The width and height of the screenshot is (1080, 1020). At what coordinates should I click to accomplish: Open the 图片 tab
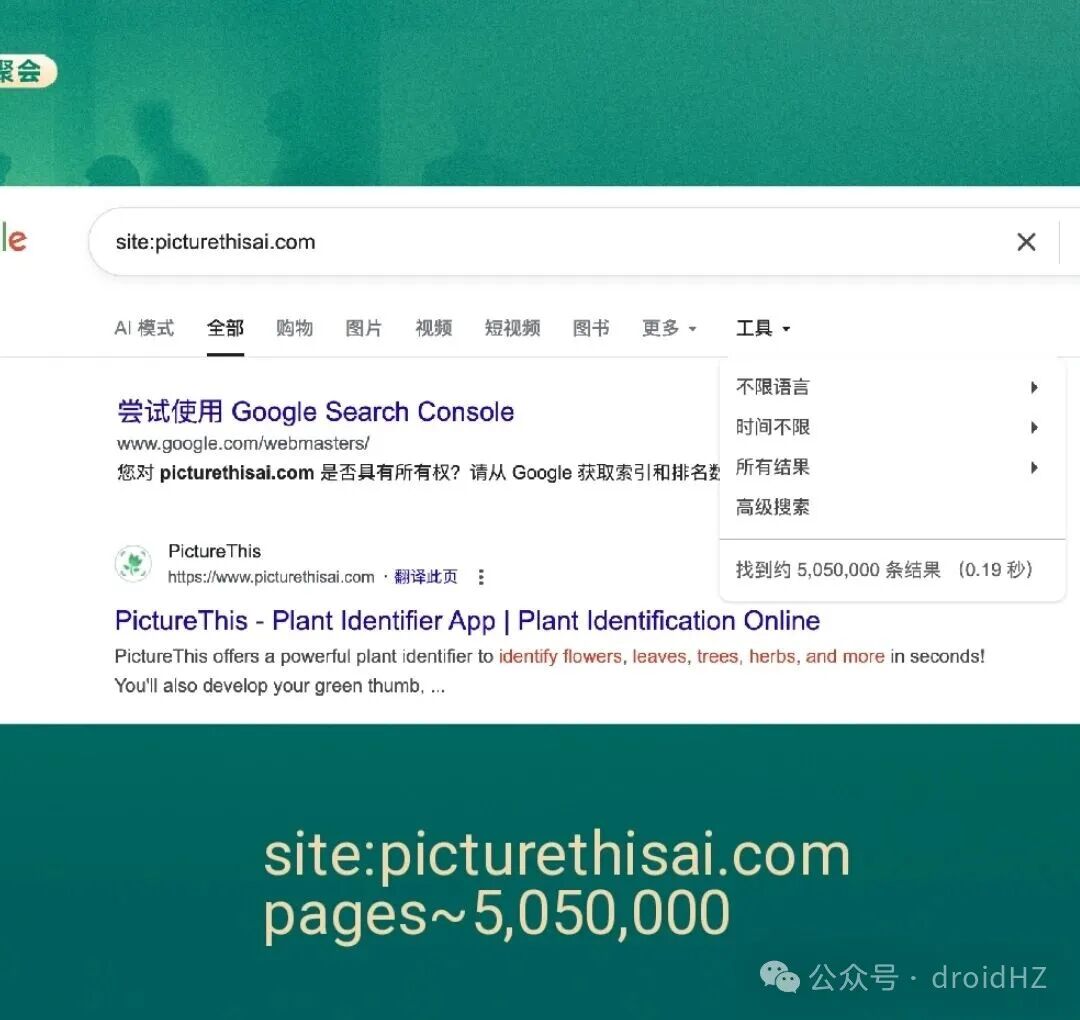363,328
